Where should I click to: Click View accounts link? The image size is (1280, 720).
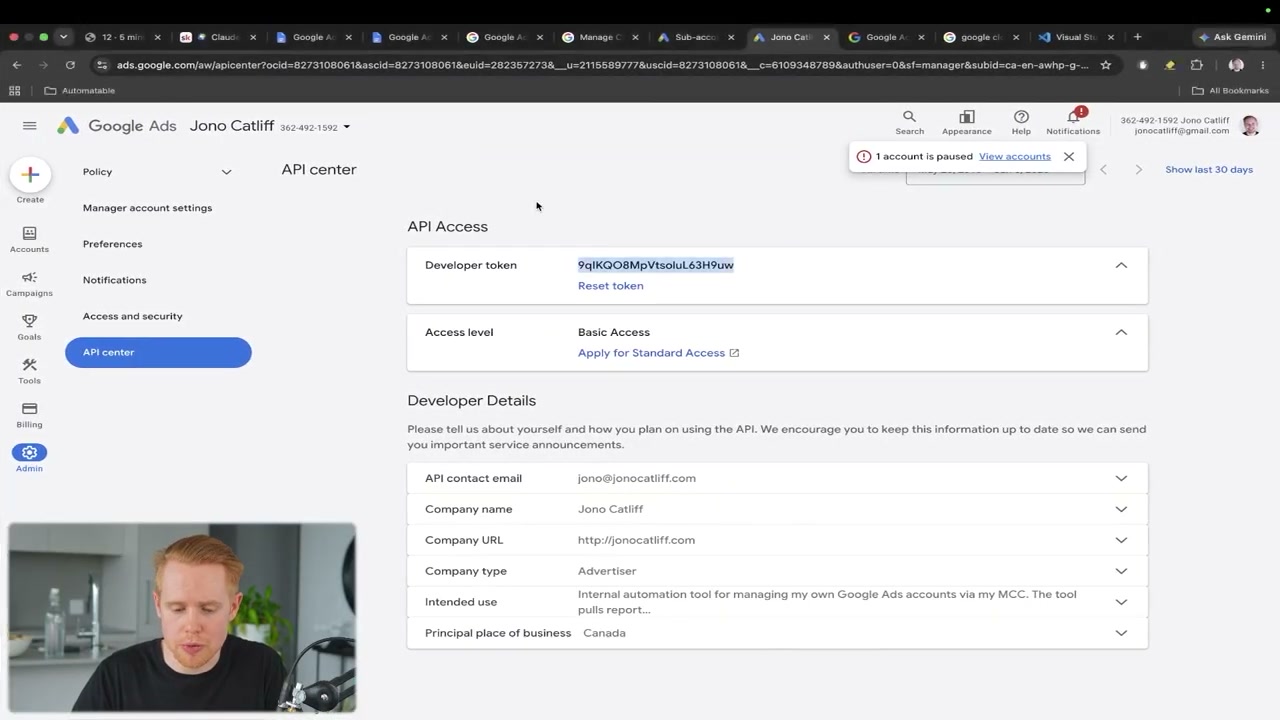coord(1014,157)
